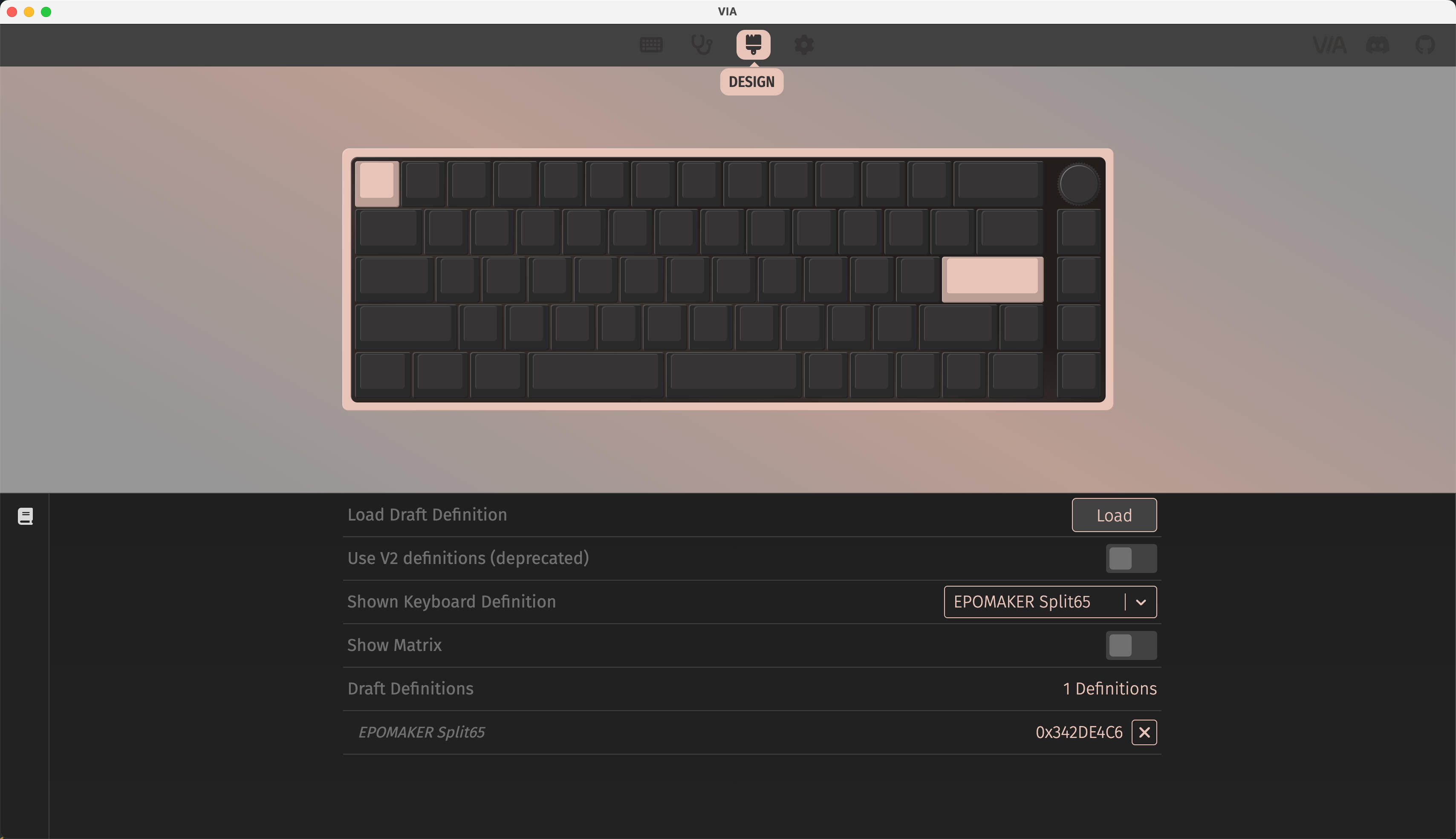
Task: Click the highlighted Enter key on keyboard
Action: (992, 279)
